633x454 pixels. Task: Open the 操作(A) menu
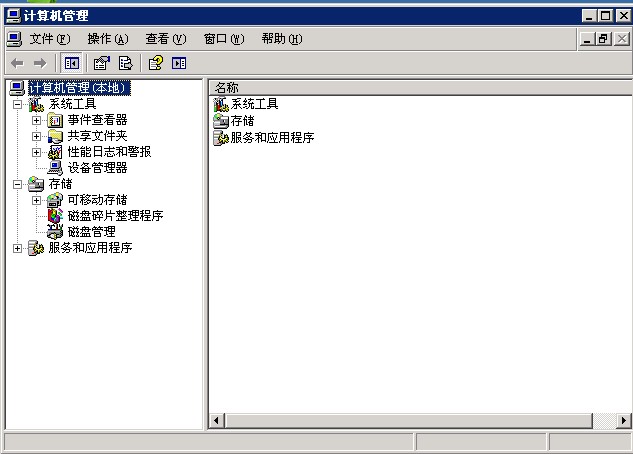pyautogui.click(x=108, y=39)
